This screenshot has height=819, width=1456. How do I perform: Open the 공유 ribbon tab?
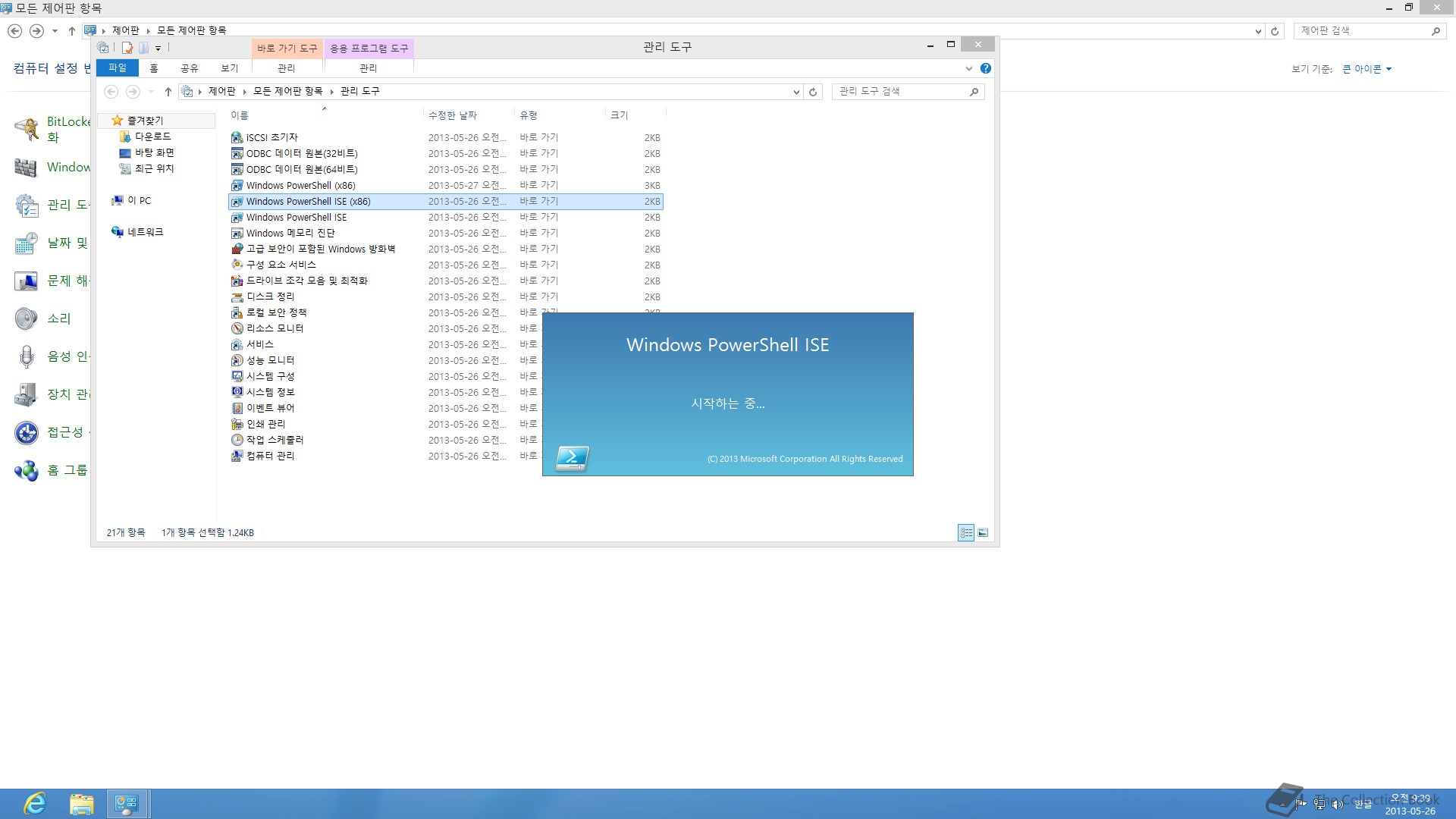[190, 68]
